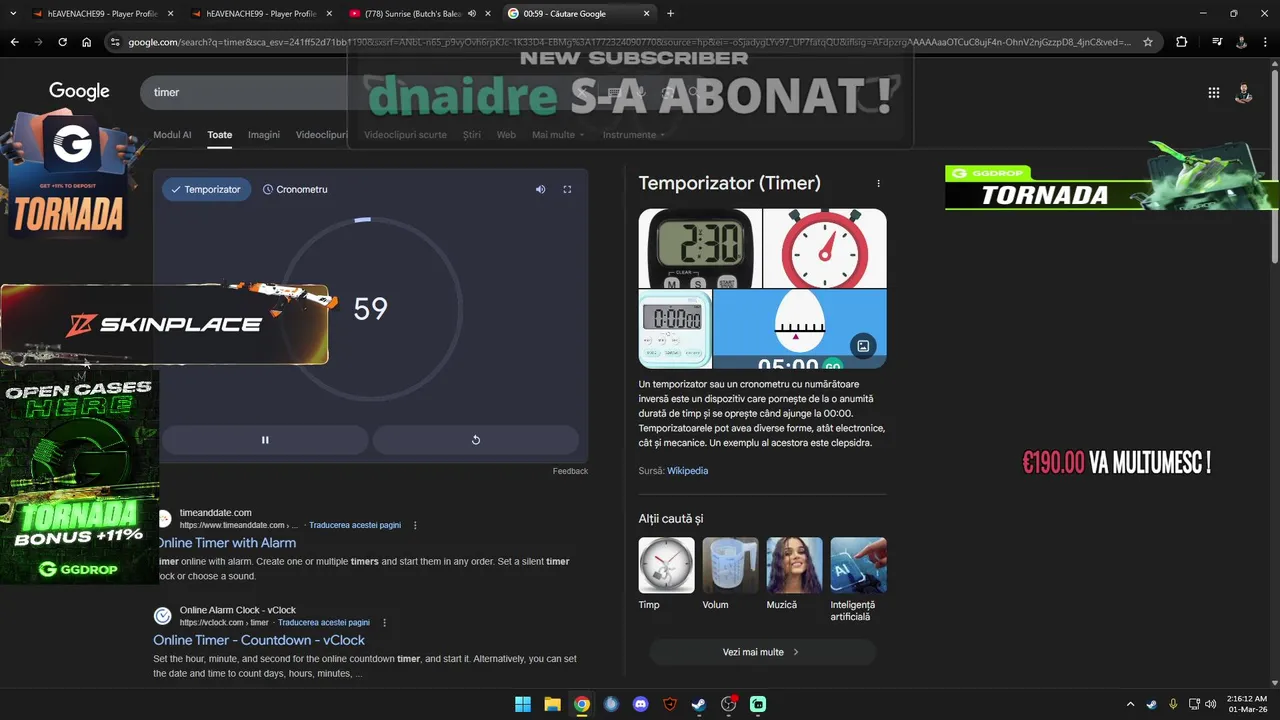
Task: Open the green app icon in taskbar
Action: tap(758, 704)
